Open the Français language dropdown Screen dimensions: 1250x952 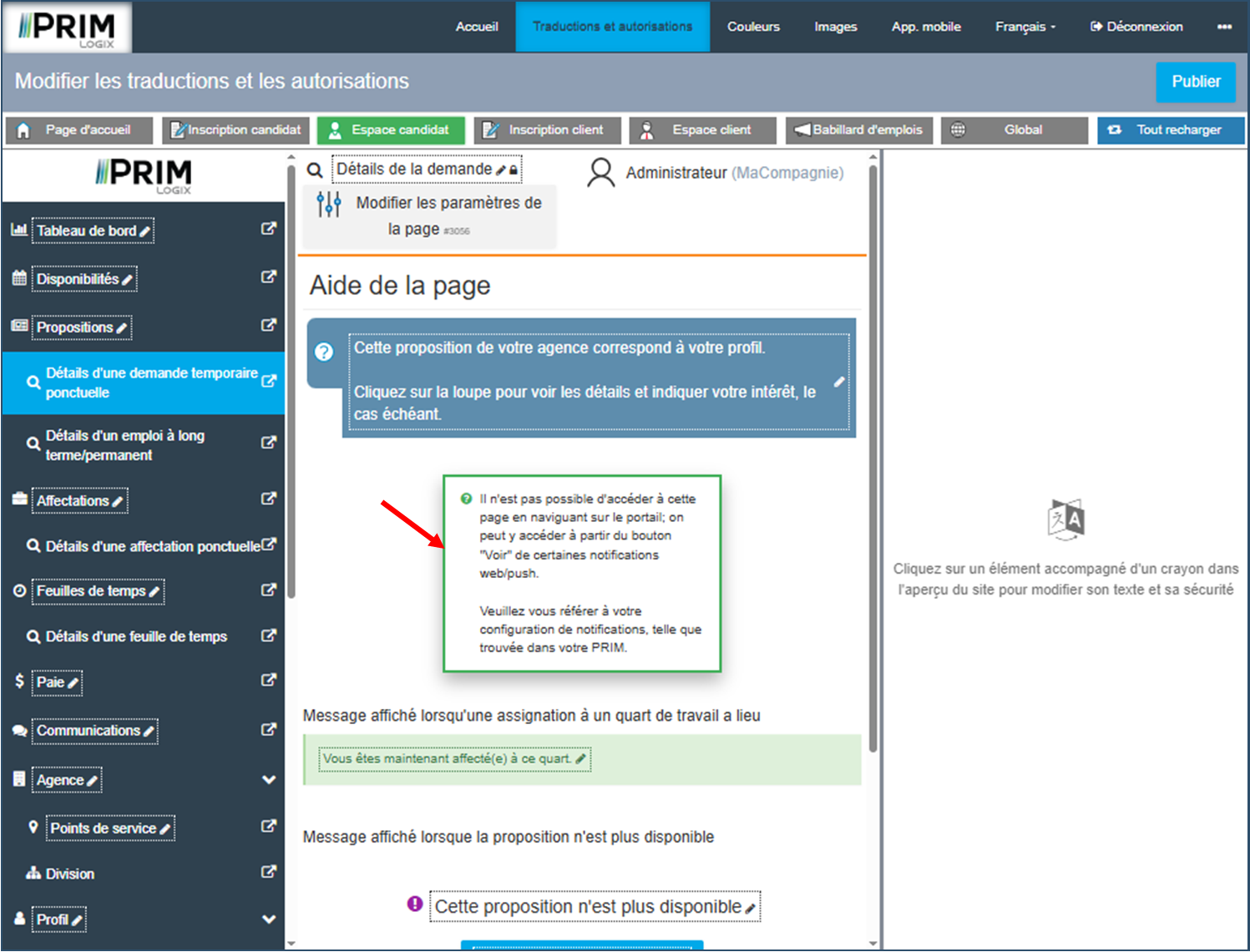[x=1025, y=27]
